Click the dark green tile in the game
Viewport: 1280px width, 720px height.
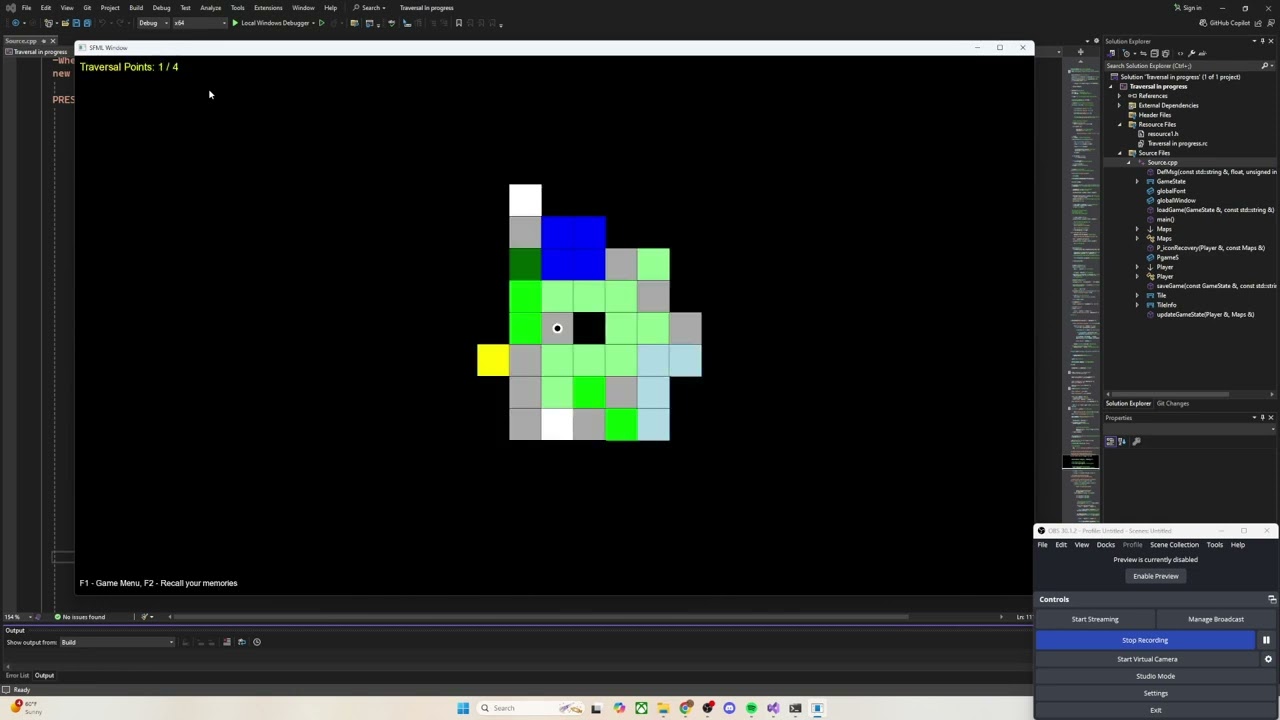click(525, 264)
